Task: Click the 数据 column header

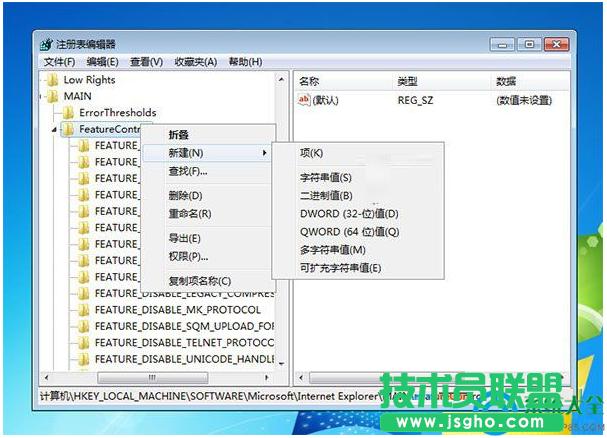Action: point(530,81)
